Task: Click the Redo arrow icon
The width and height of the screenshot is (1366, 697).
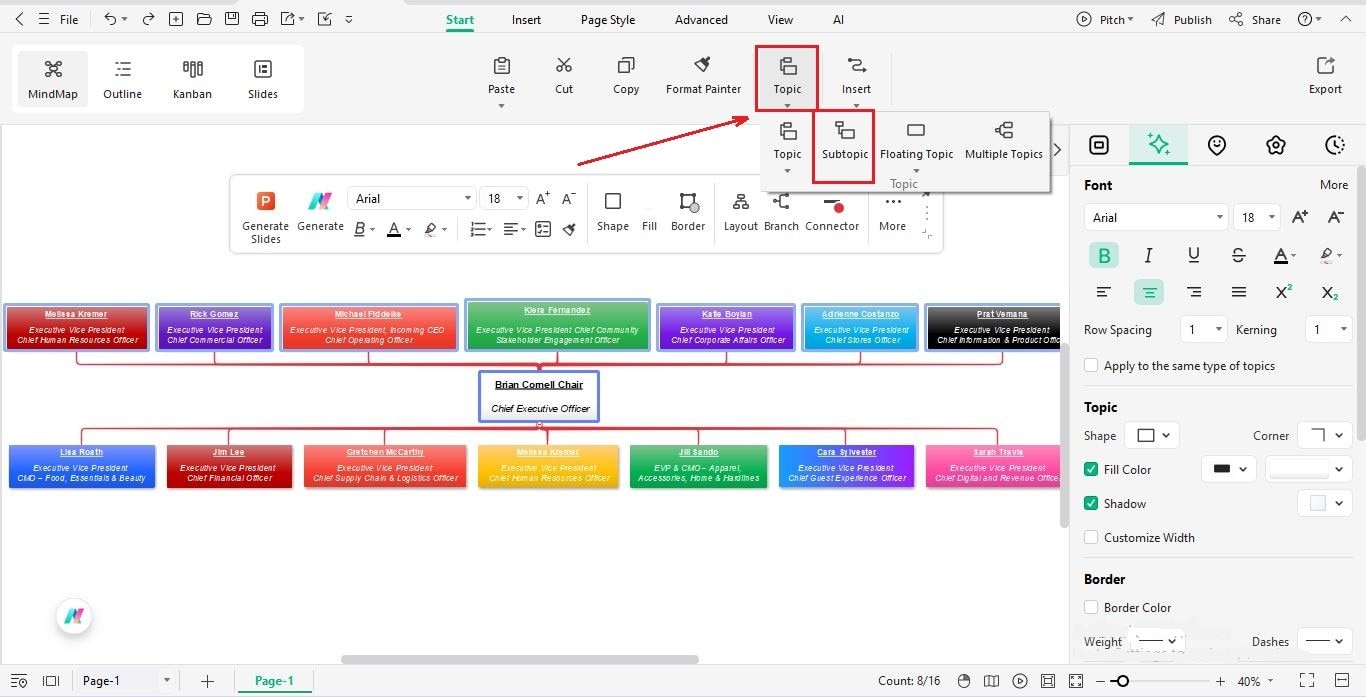Action: (148, 19)
